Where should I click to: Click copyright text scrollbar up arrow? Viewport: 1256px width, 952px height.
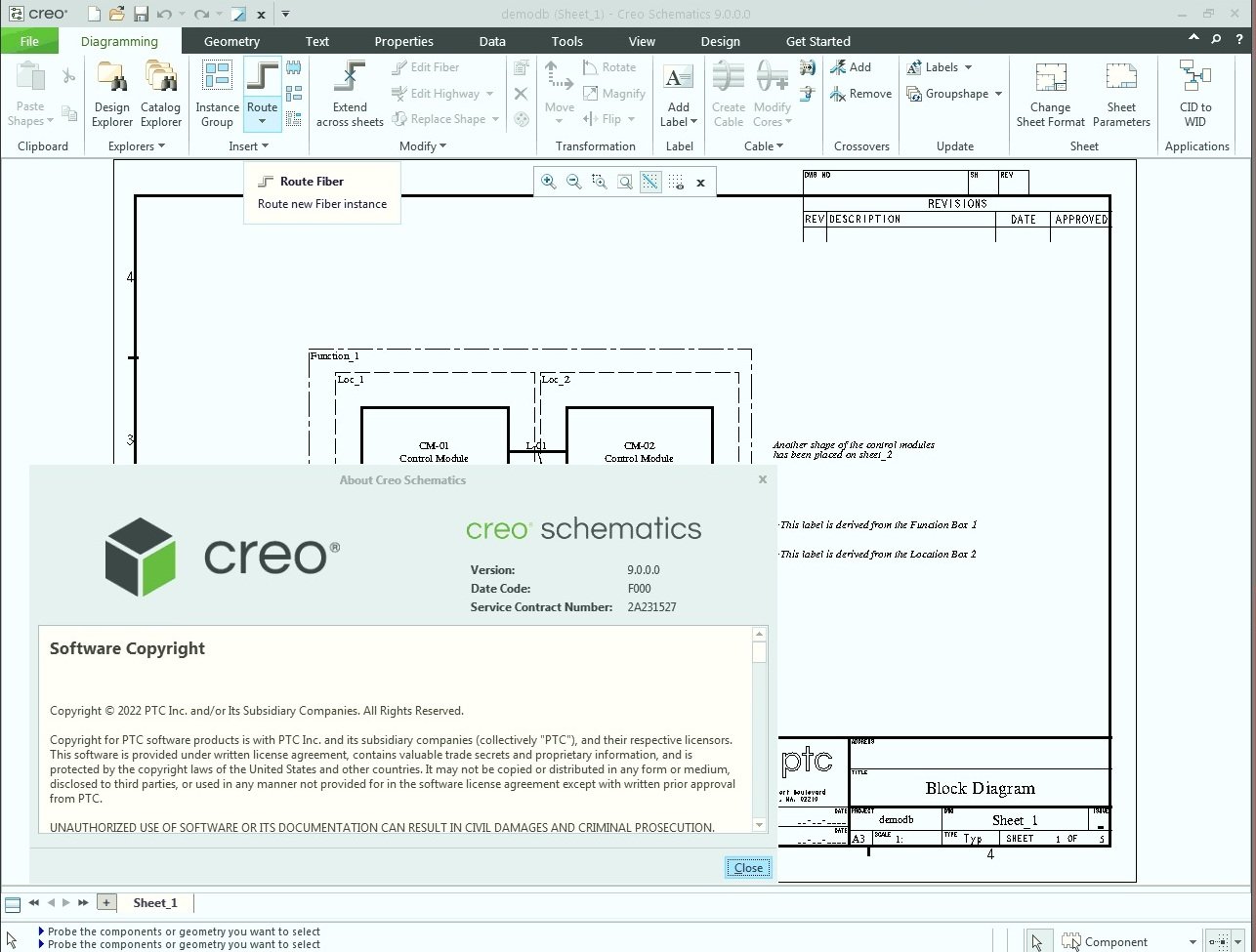pos(760,635)
